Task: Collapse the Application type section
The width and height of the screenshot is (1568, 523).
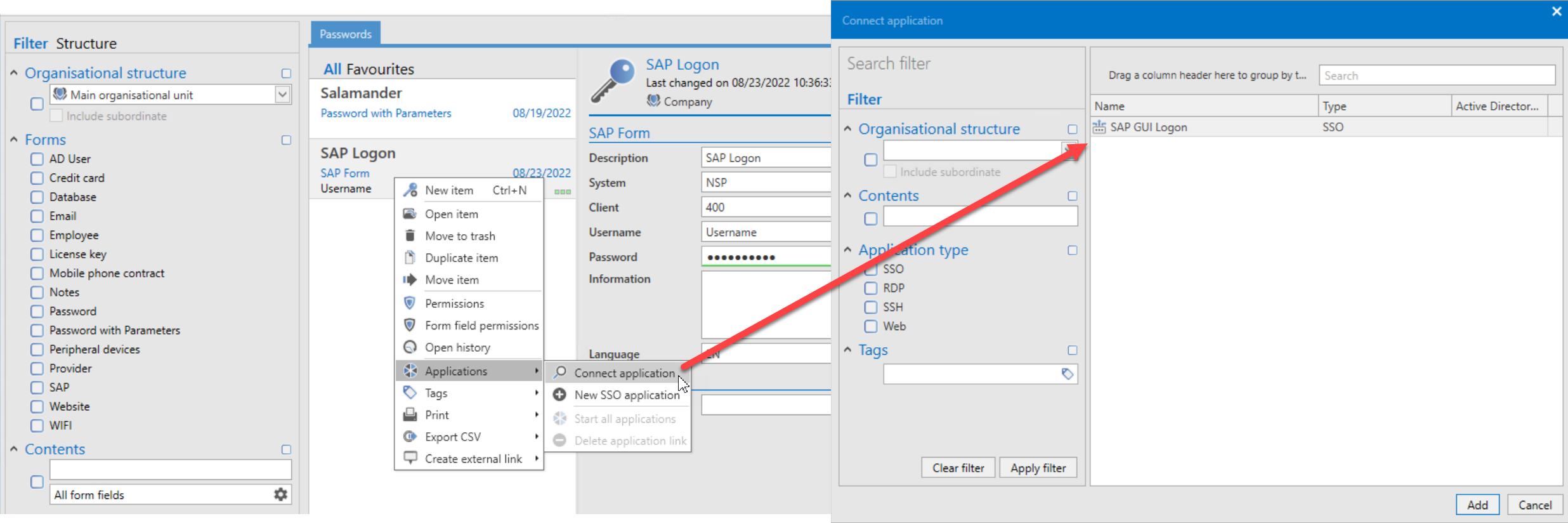Action: tap(847, 250)
